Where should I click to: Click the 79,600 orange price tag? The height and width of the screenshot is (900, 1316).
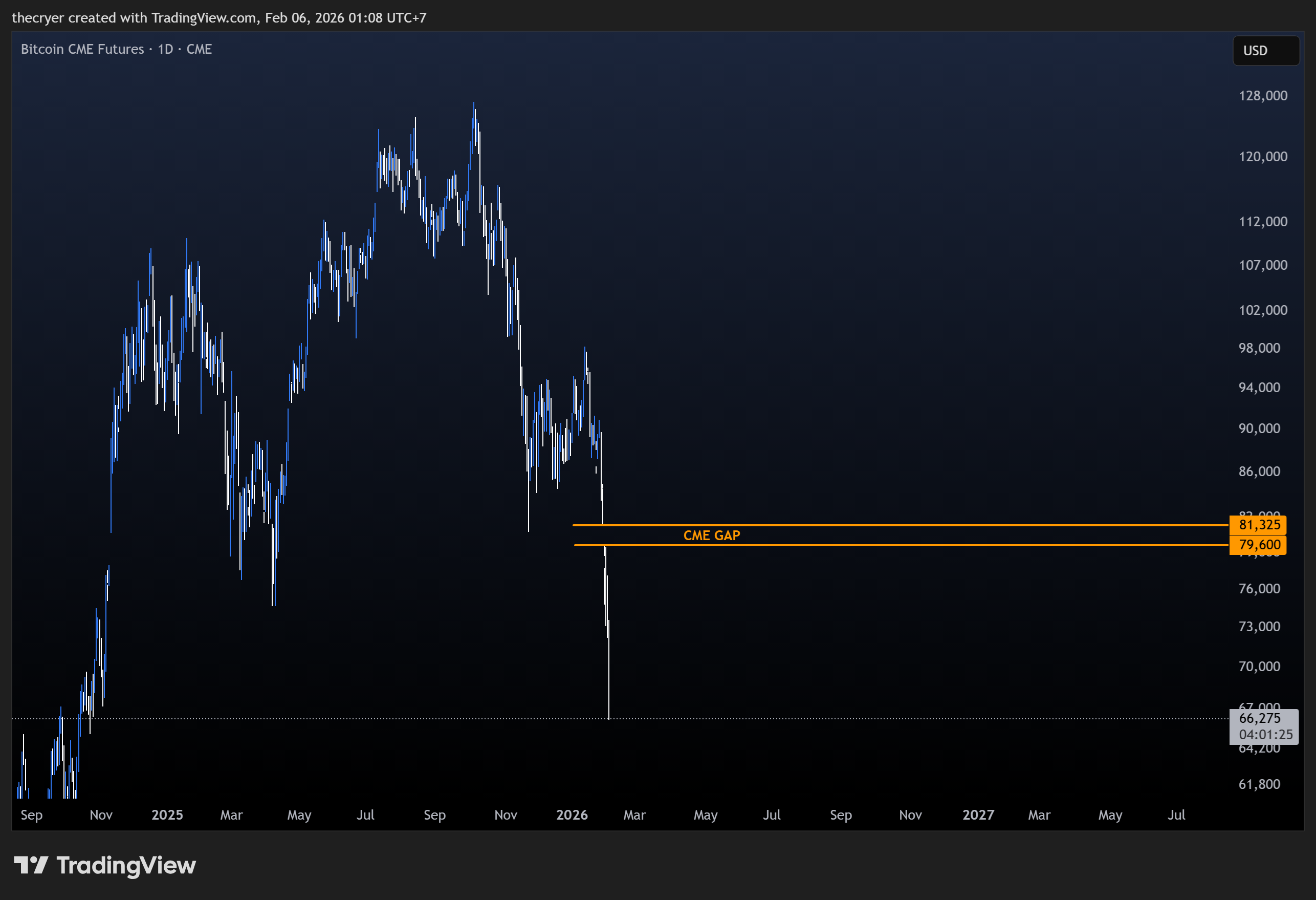pyautogui.click(x=1258, y=545)
